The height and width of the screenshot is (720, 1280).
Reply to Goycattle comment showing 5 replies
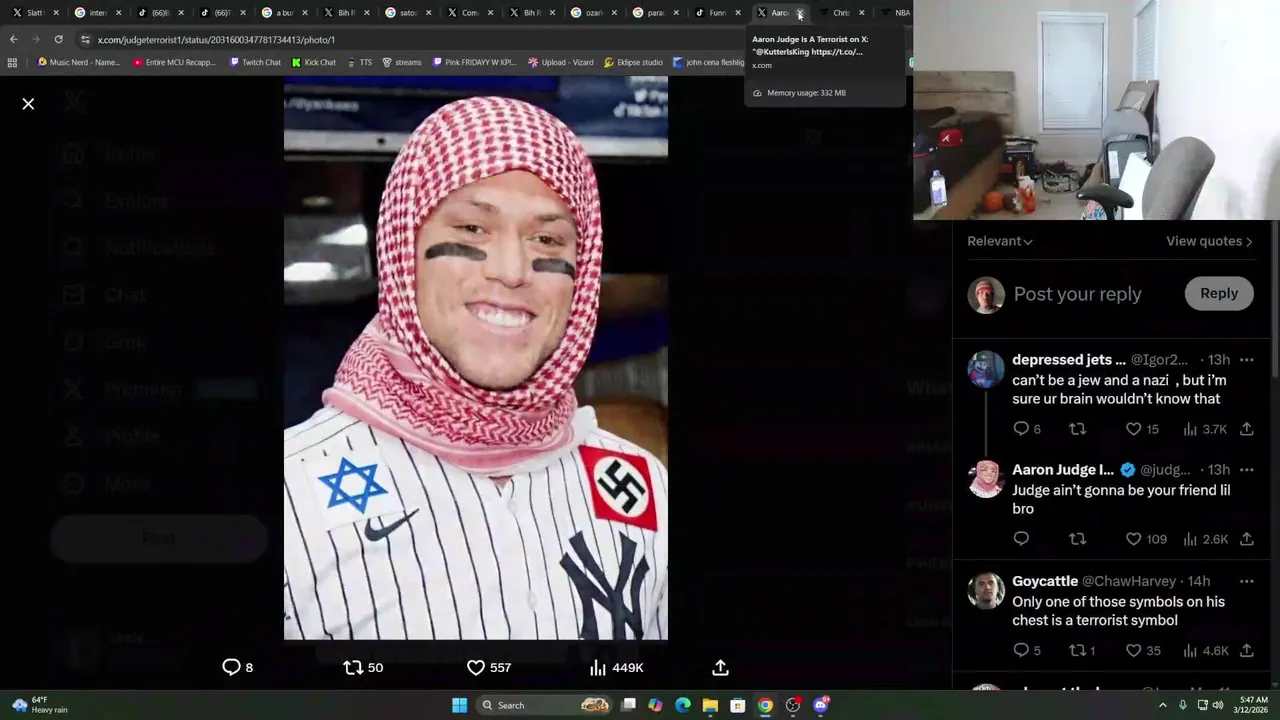pyautogui.click(x=1027, y=651)
